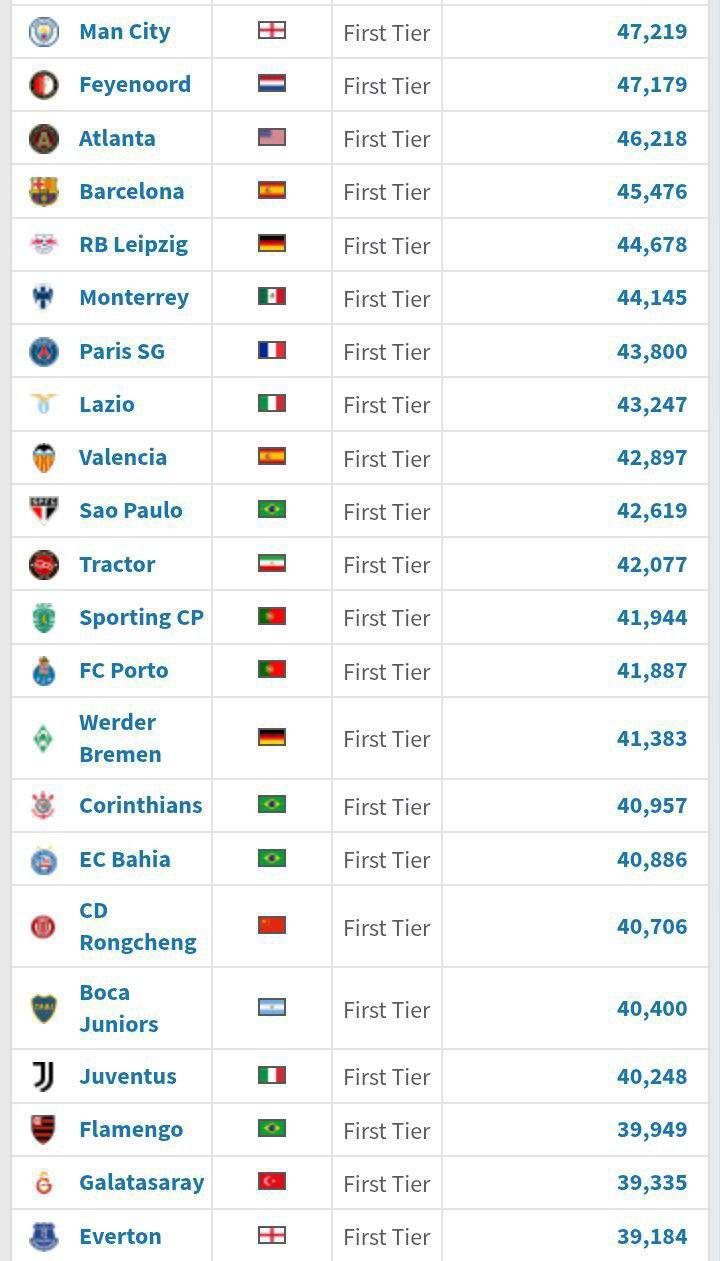Click the Juventus club crest
720x1261 pixels.
click(44, 1076)
